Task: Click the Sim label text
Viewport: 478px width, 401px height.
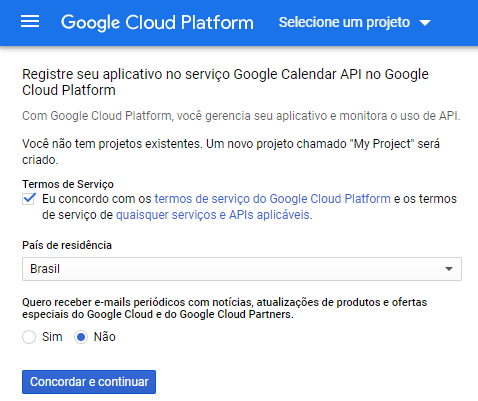Action: tap(52, 337)
